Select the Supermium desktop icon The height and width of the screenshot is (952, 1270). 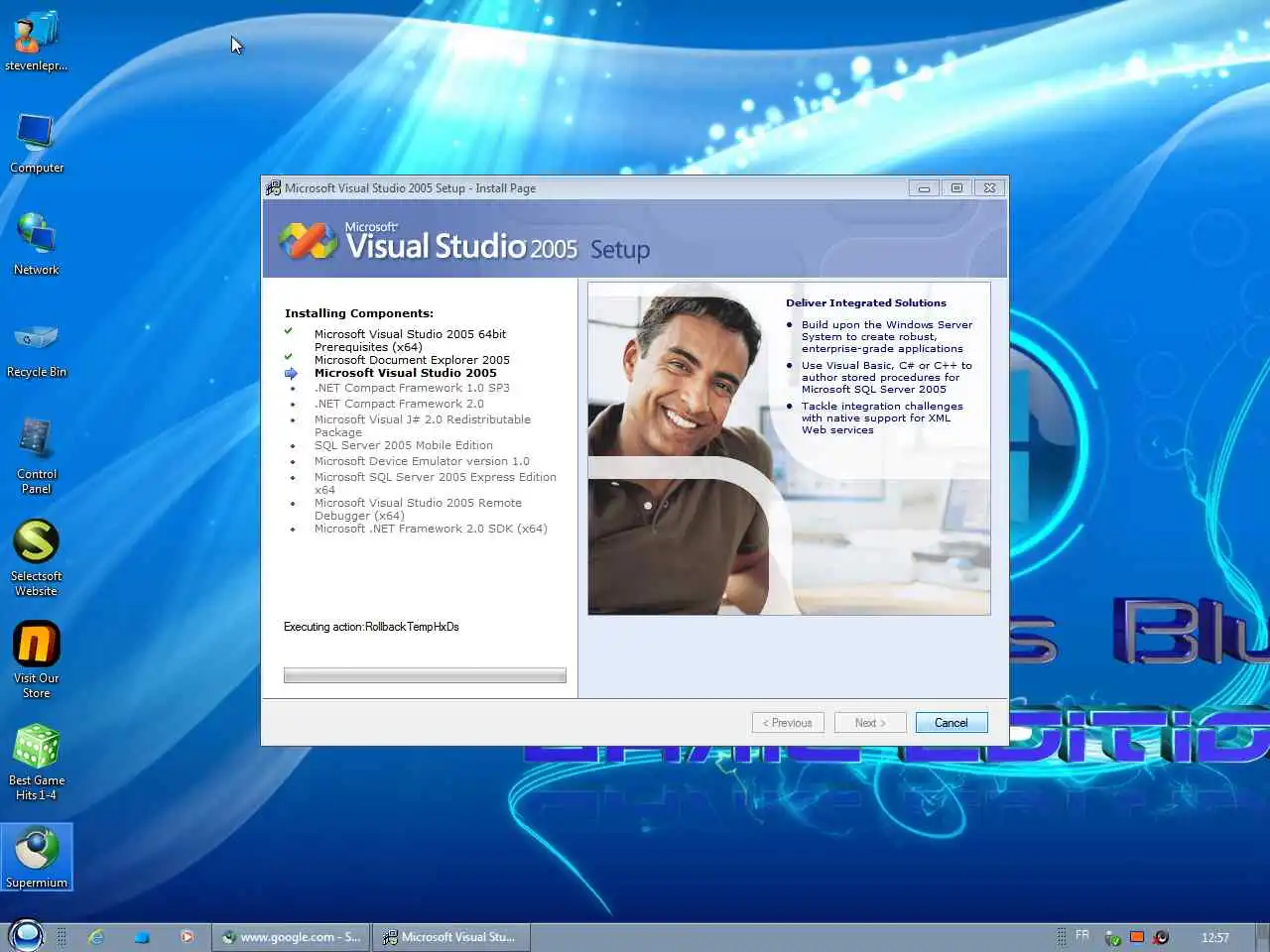click(37, 857)
